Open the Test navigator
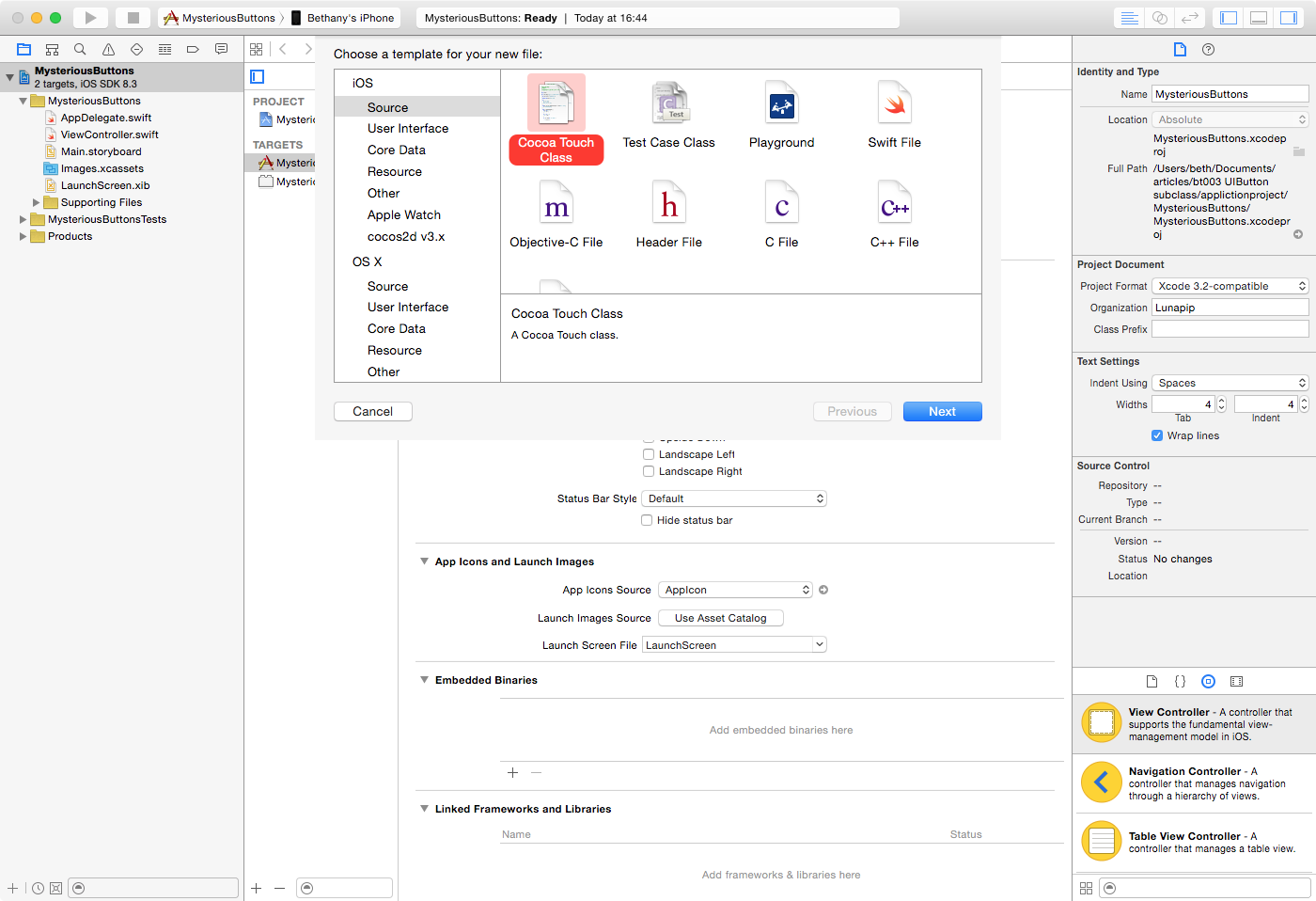 click(136, 49)
